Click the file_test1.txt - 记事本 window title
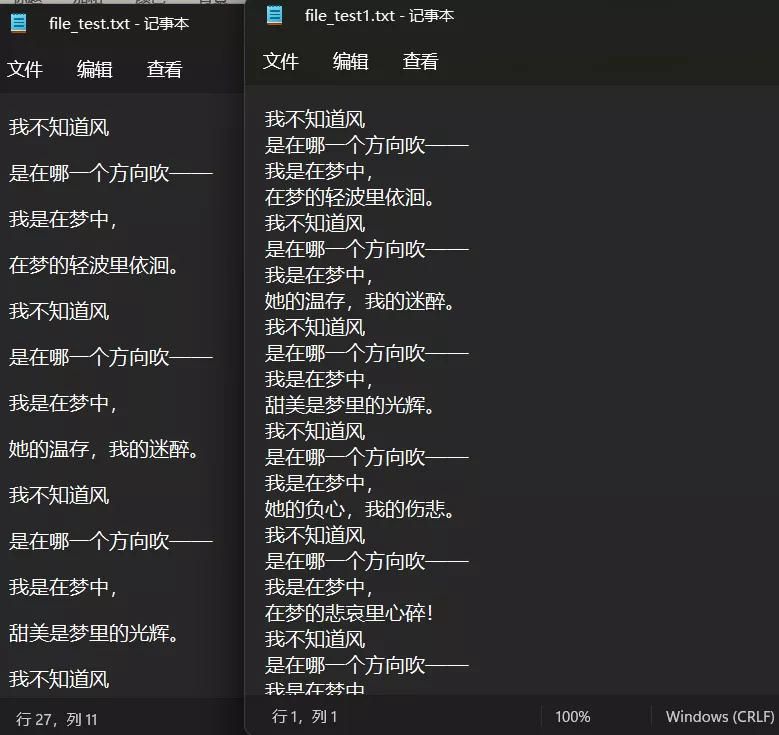 pos(379,15)
